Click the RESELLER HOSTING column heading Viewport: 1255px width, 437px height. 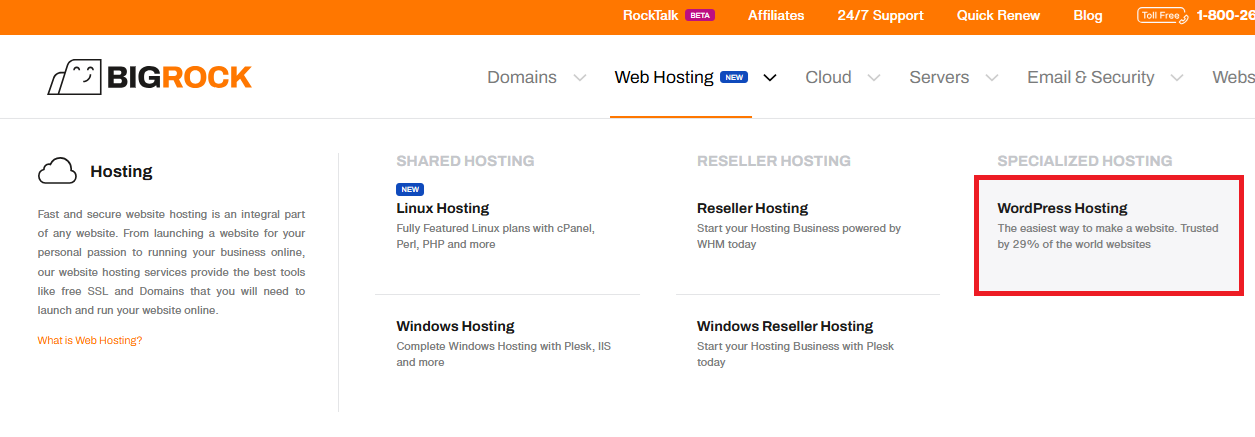click(x=774, y=160)
